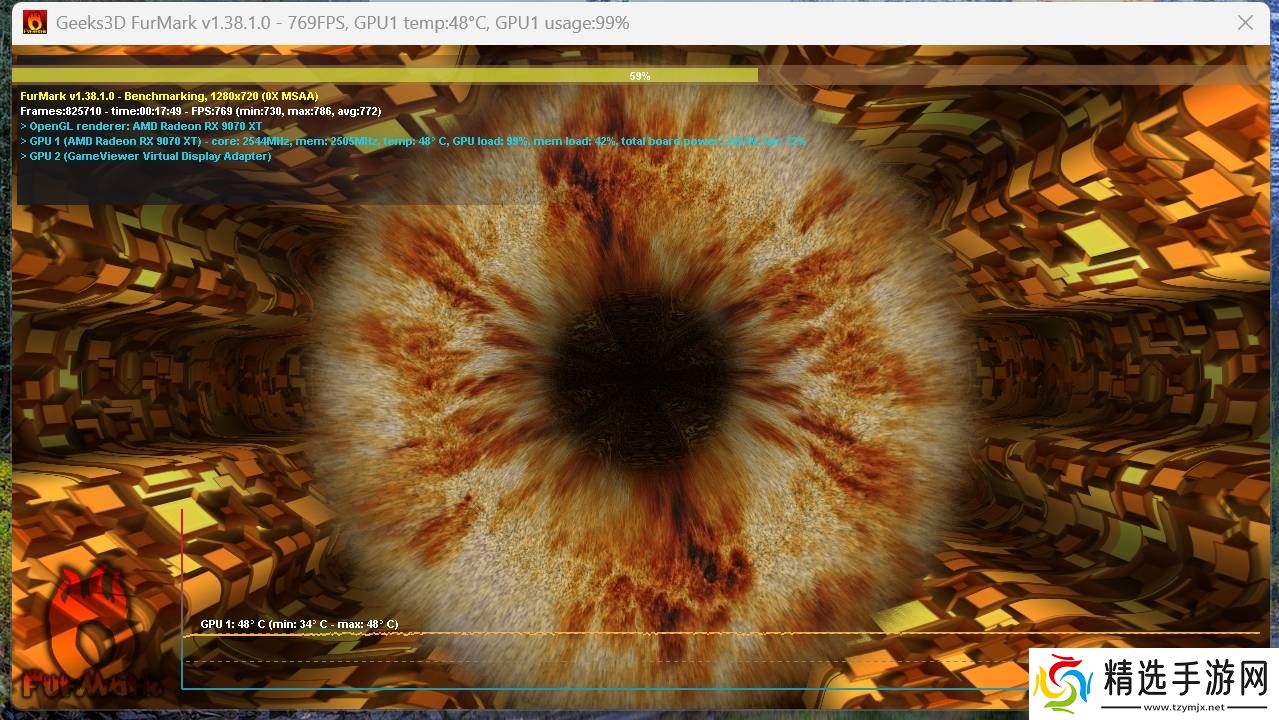Close the FurMark benchmark window

1245,22
